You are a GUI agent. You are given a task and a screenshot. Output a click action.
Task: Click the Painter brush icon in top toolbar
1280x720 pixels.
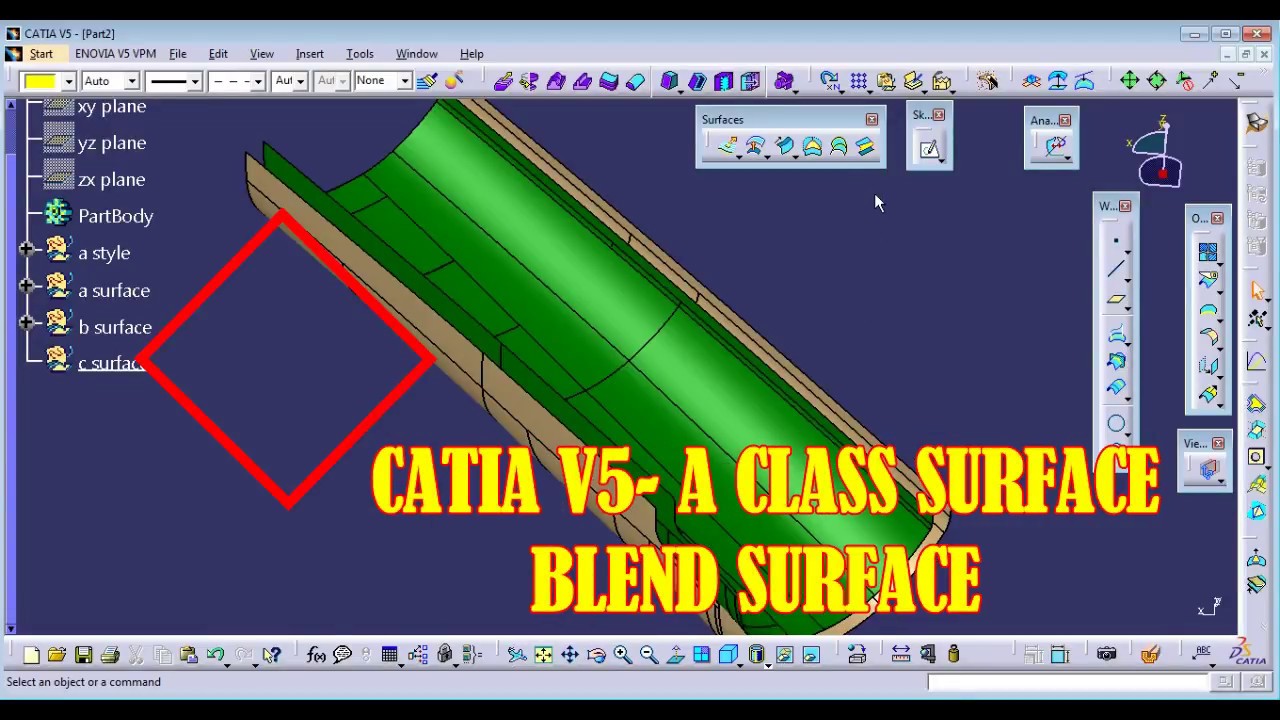(x=426, y=81)
